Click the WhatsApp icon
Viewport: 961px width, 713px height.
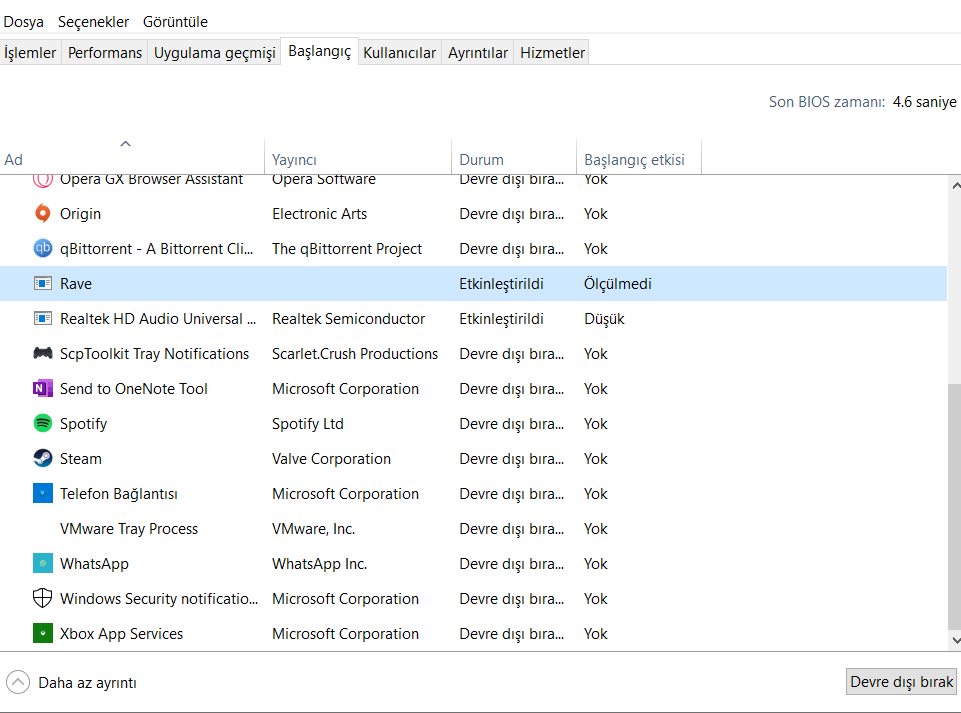click(42, 563)
